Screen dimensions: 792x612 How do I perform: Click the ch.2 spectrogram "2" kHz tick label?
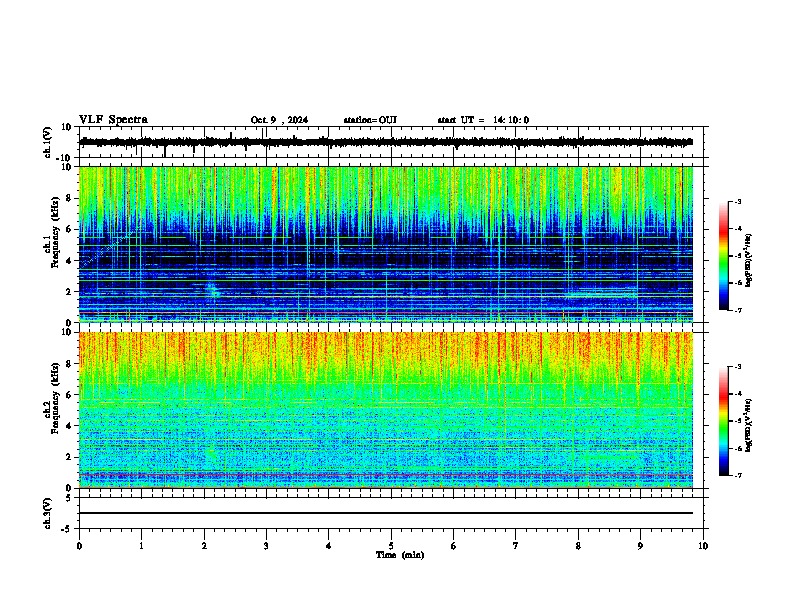click(69, 457)
